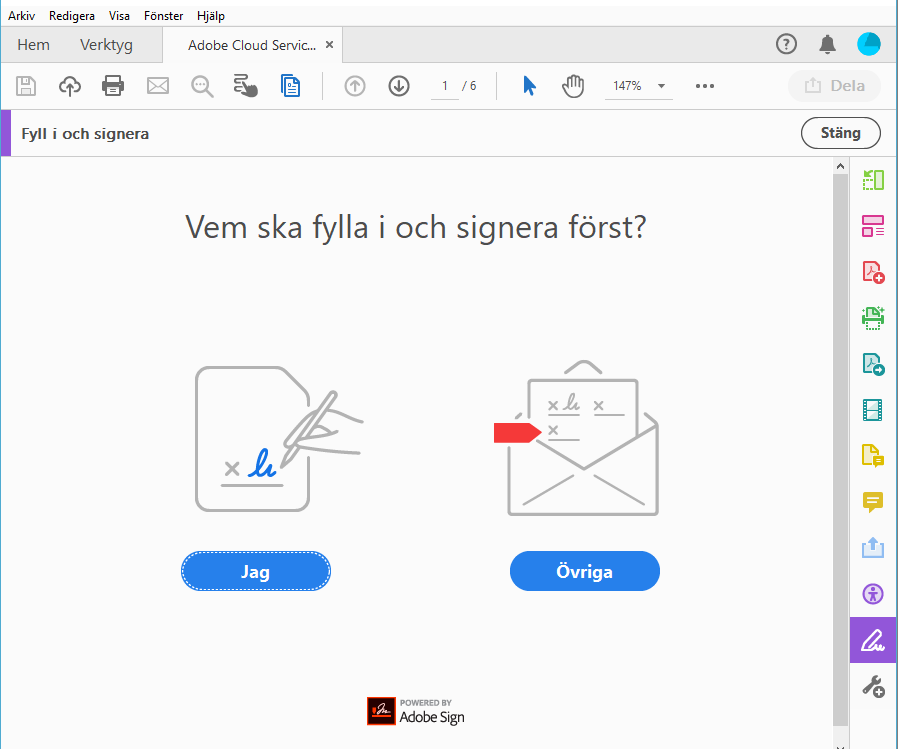Print the document via printer icon
The width and height of the screenshot is (898, 749).
pyautogui.click(x=113, y=86)
